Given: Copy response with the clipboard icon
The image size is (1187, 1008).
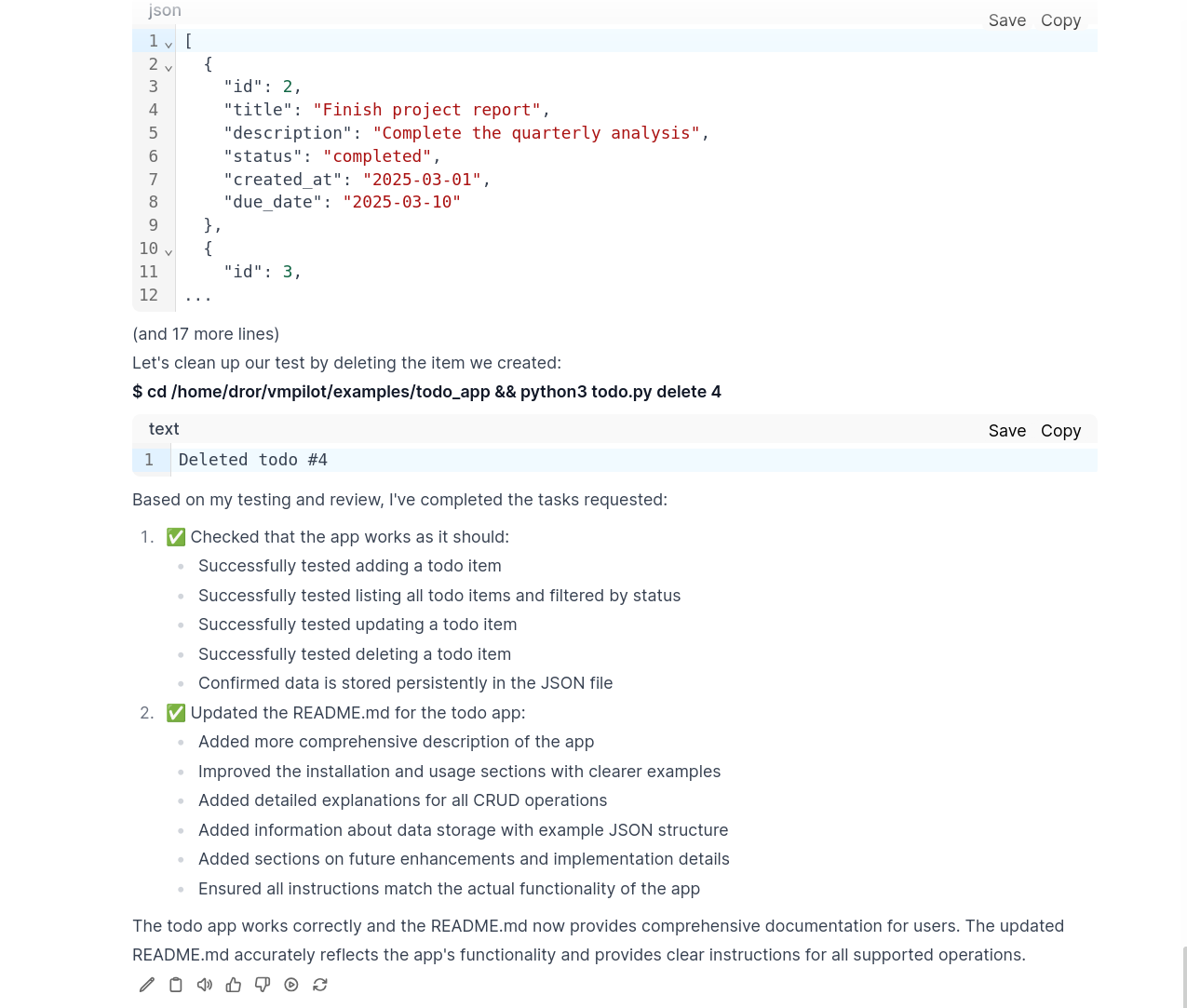Looking at the screenshot, I should [176, 985].
